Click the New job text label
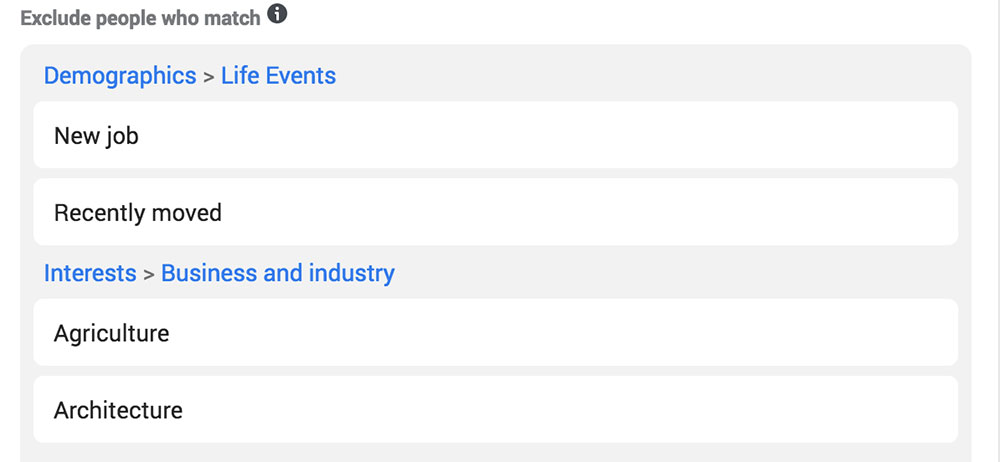This screenshot has width=1000, height=462. [96, 136]
